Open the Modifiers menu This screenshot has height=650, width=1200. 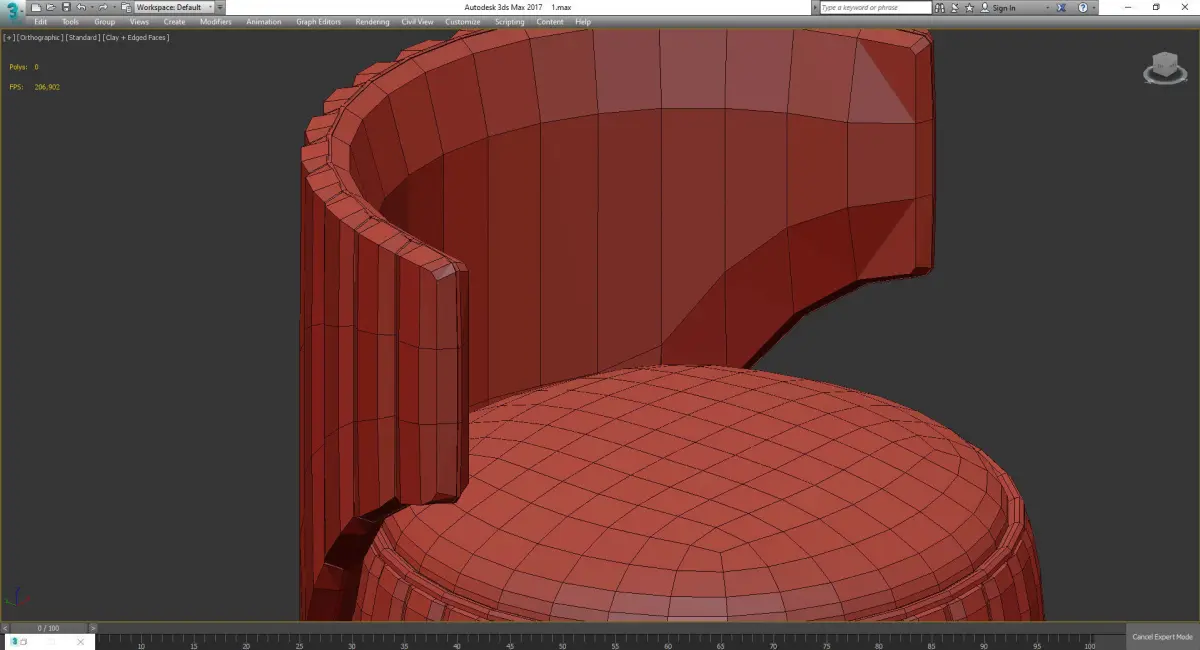click(215, 22)
